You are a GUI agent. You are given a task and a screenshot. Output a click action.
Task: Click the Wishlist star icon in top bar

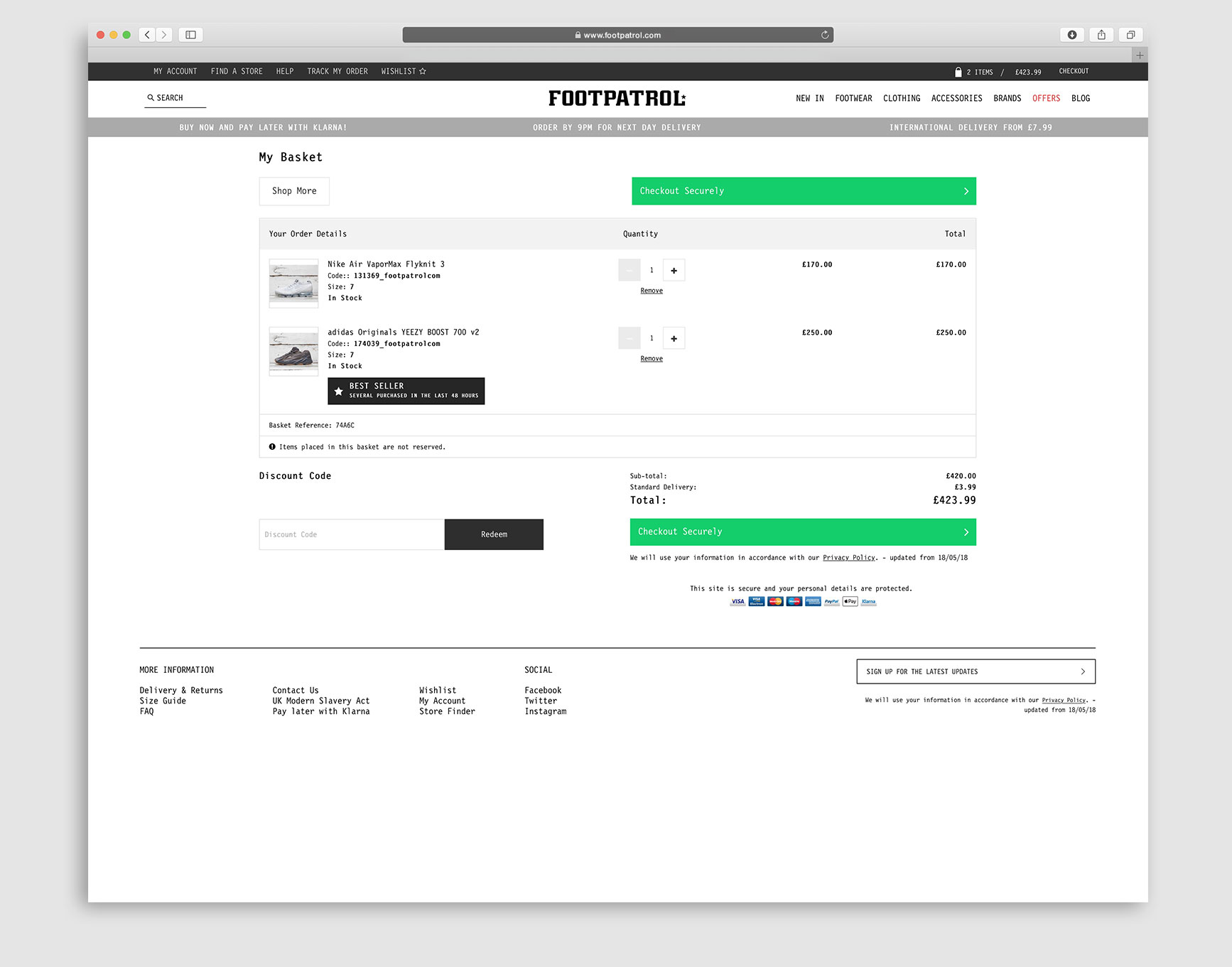tap(423, 71)
